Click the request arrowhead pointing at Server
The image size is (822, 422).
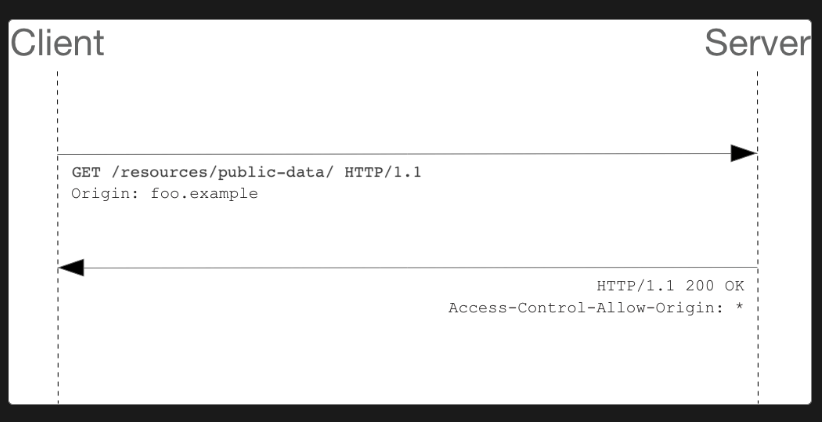[x=743, y=154]
